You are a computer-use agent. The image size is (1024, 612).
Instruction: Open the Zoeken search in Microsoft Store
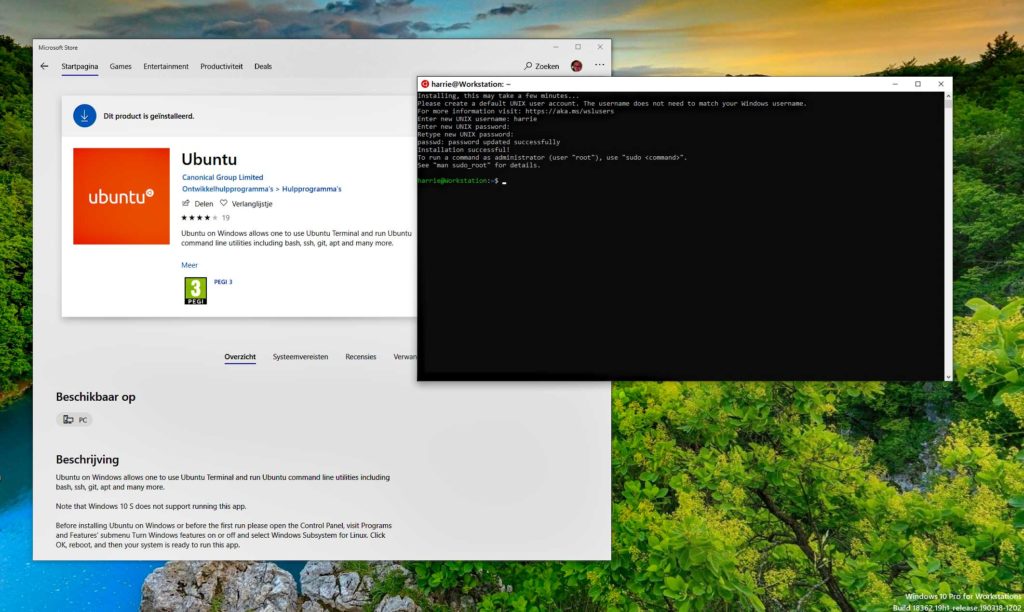tap(541, 66)
